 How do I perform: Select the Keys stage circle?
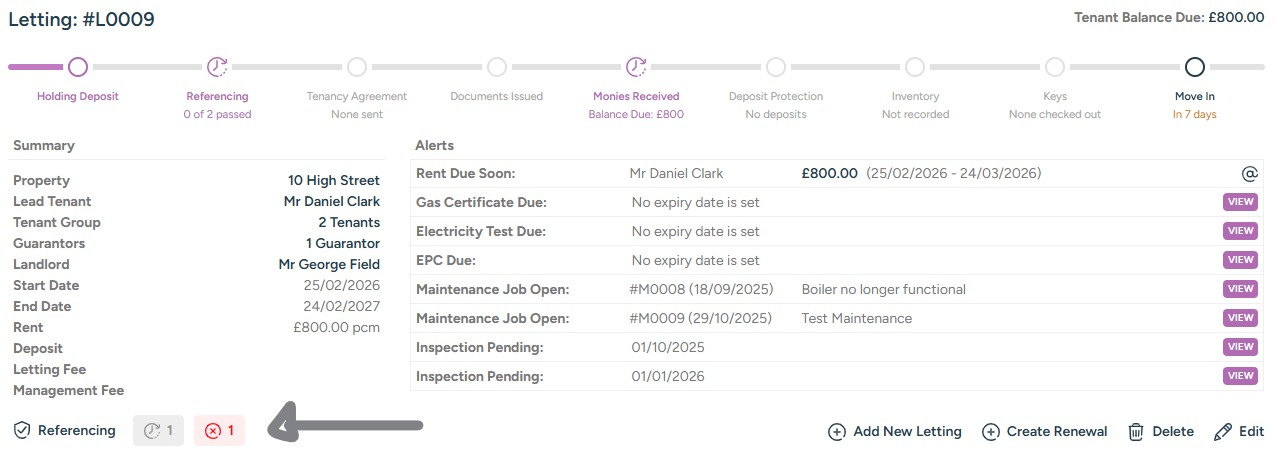(1054, 67)
